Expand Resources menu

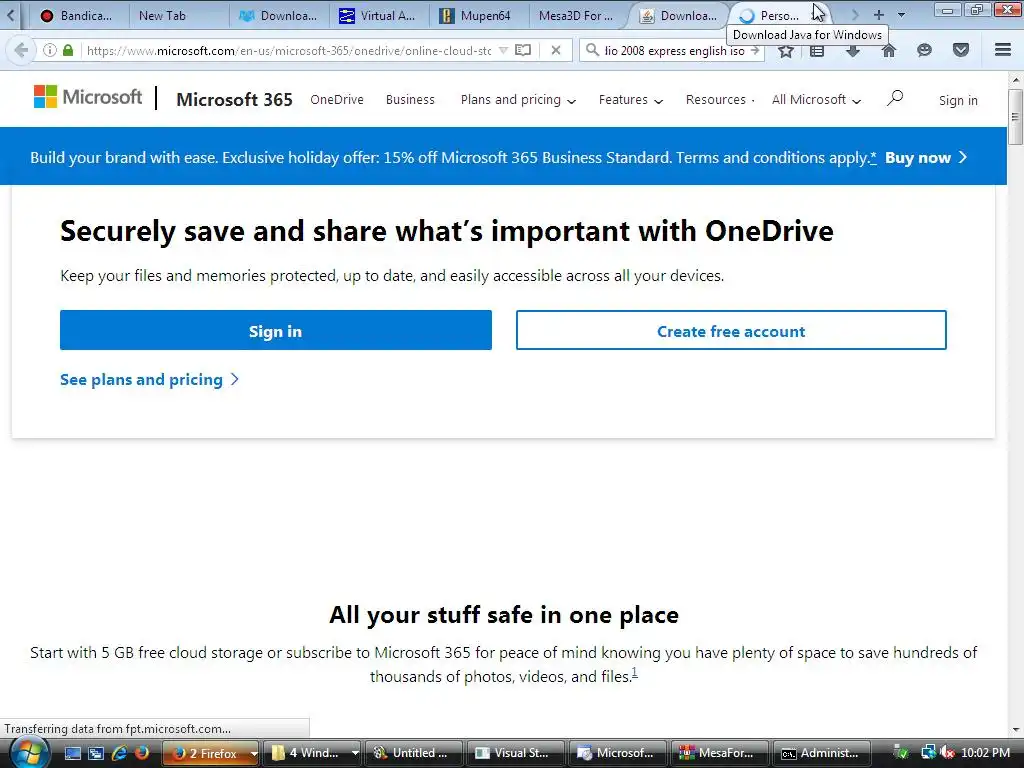pos(720,100)
